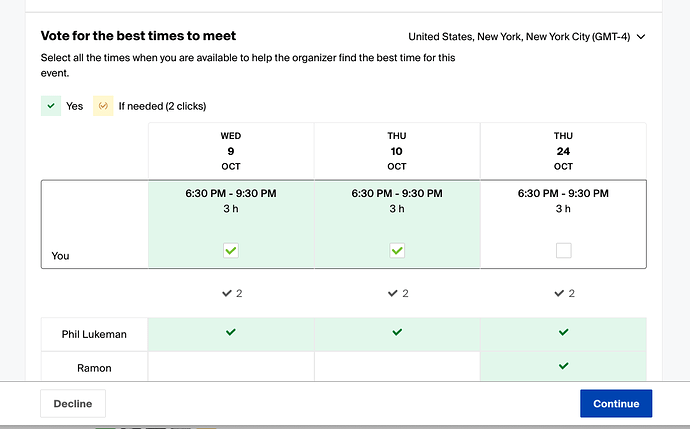Uncheck your availability for Wed 9 Oct
The width and height of the screenshot is (690, 429).
231,251
